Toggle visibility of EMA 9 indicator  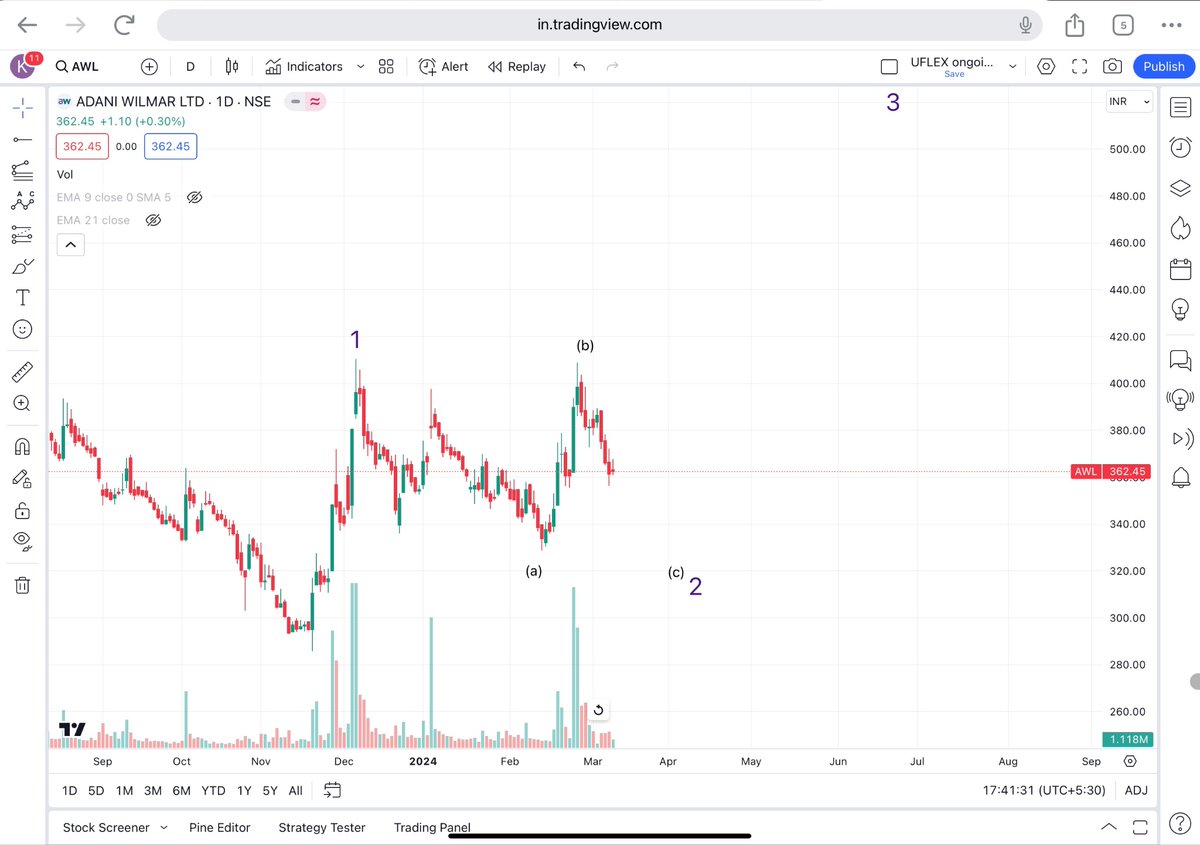(195, 197)
